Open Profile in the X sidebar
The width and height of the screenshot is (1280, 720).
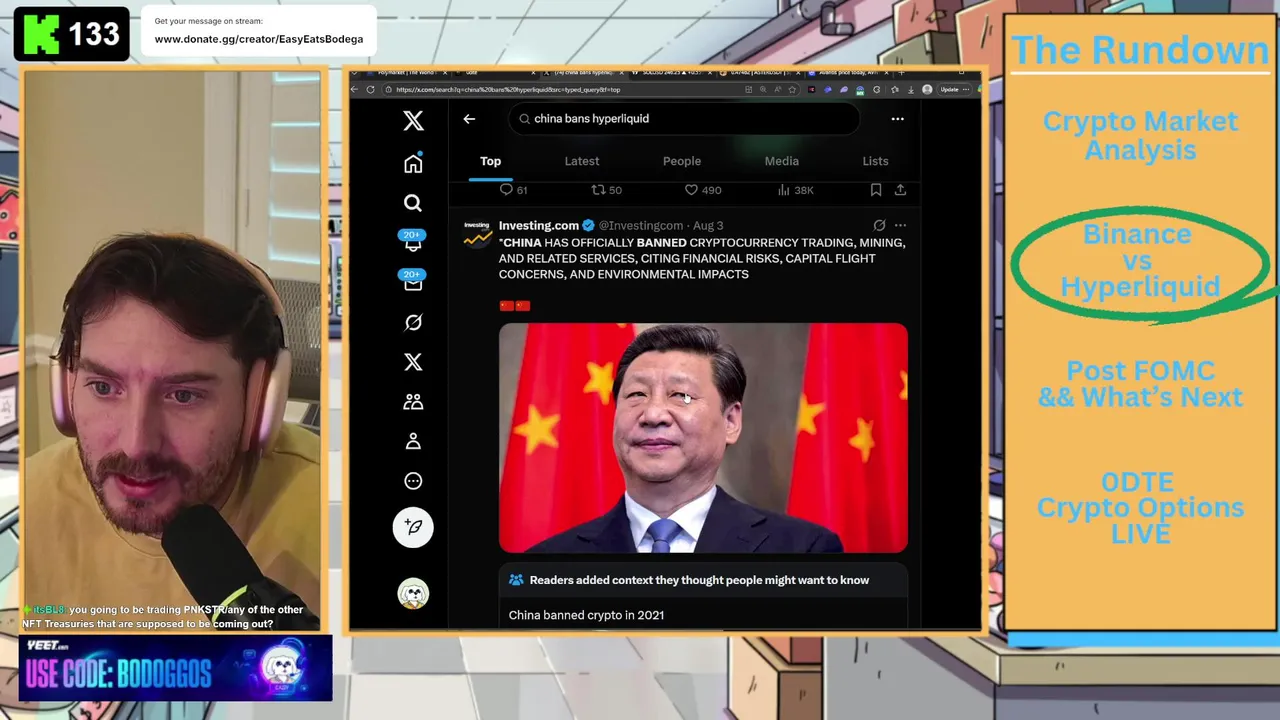click(413, 441)
